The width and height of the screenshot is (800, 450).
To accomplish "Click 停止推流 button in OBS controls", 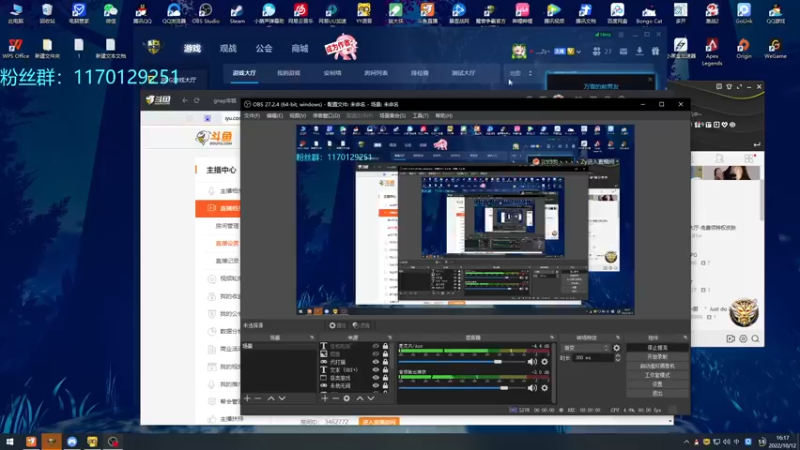I will [657, 347].
